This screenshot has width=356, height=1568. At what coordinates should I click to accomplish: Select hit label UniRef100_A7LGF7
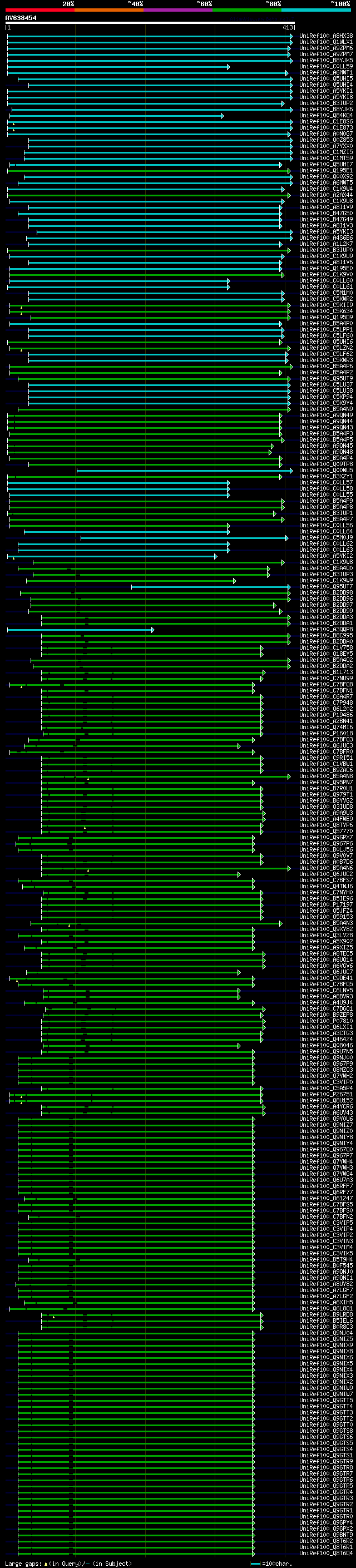[x=326, y=1290]
